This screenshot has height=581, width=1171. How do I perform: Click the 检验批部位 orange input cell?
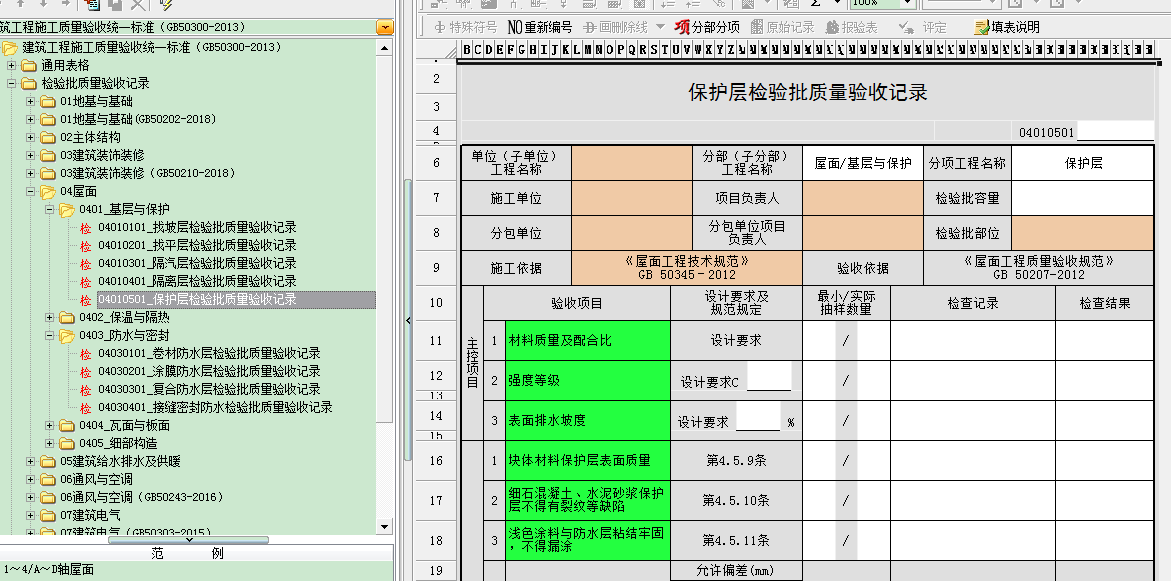tap(1082, 233)
